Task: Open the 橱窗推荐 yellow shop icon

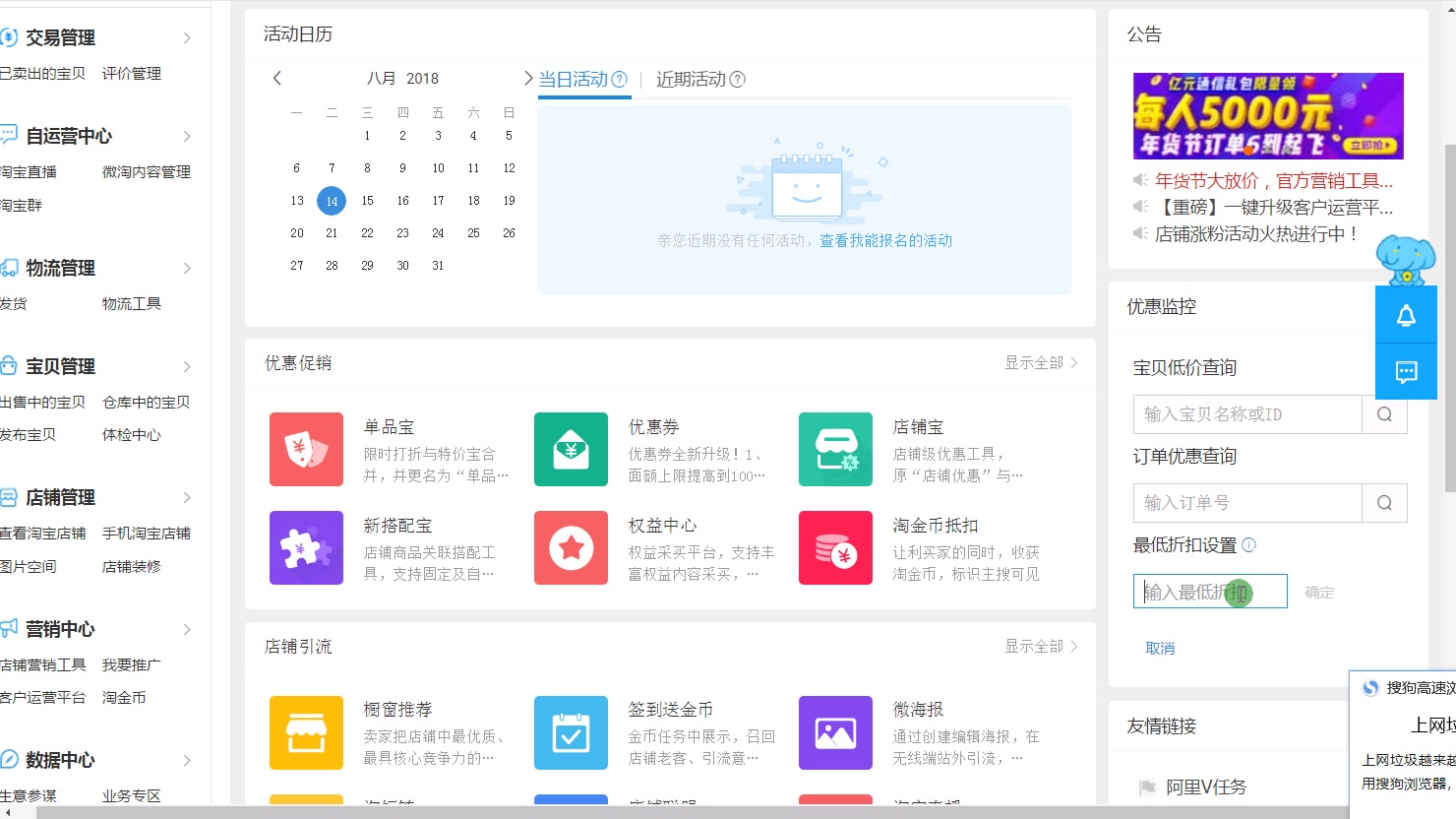Action: (x=306, y=732)
